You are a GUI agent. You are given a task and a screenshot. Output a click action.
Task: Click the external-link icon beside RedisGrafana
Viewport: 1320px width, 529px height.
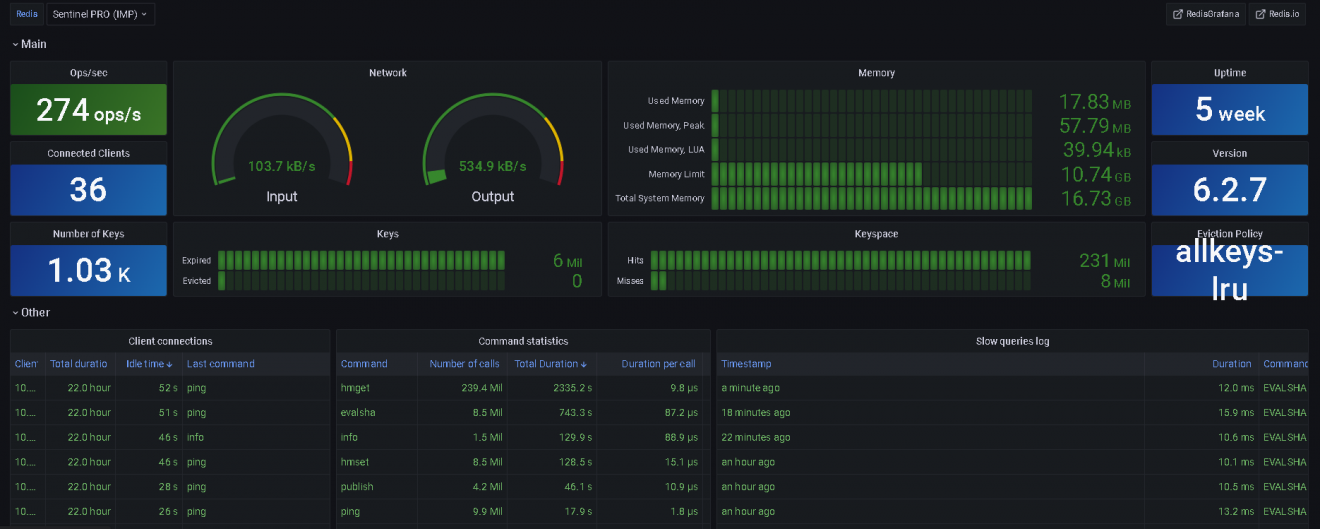click(1178, 14)
